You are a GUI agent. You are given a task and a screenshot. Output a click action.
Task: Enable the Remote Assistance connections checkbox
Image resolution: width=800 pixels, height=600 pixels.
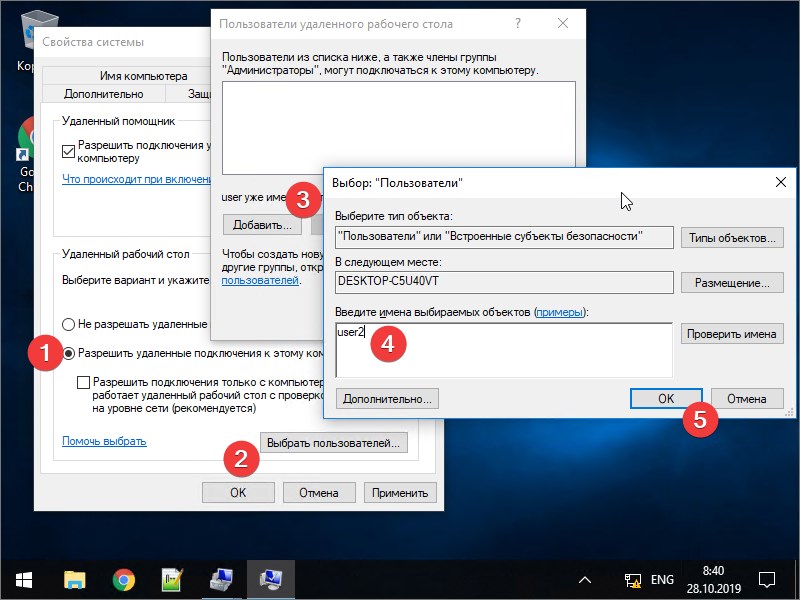pos(68,152)
